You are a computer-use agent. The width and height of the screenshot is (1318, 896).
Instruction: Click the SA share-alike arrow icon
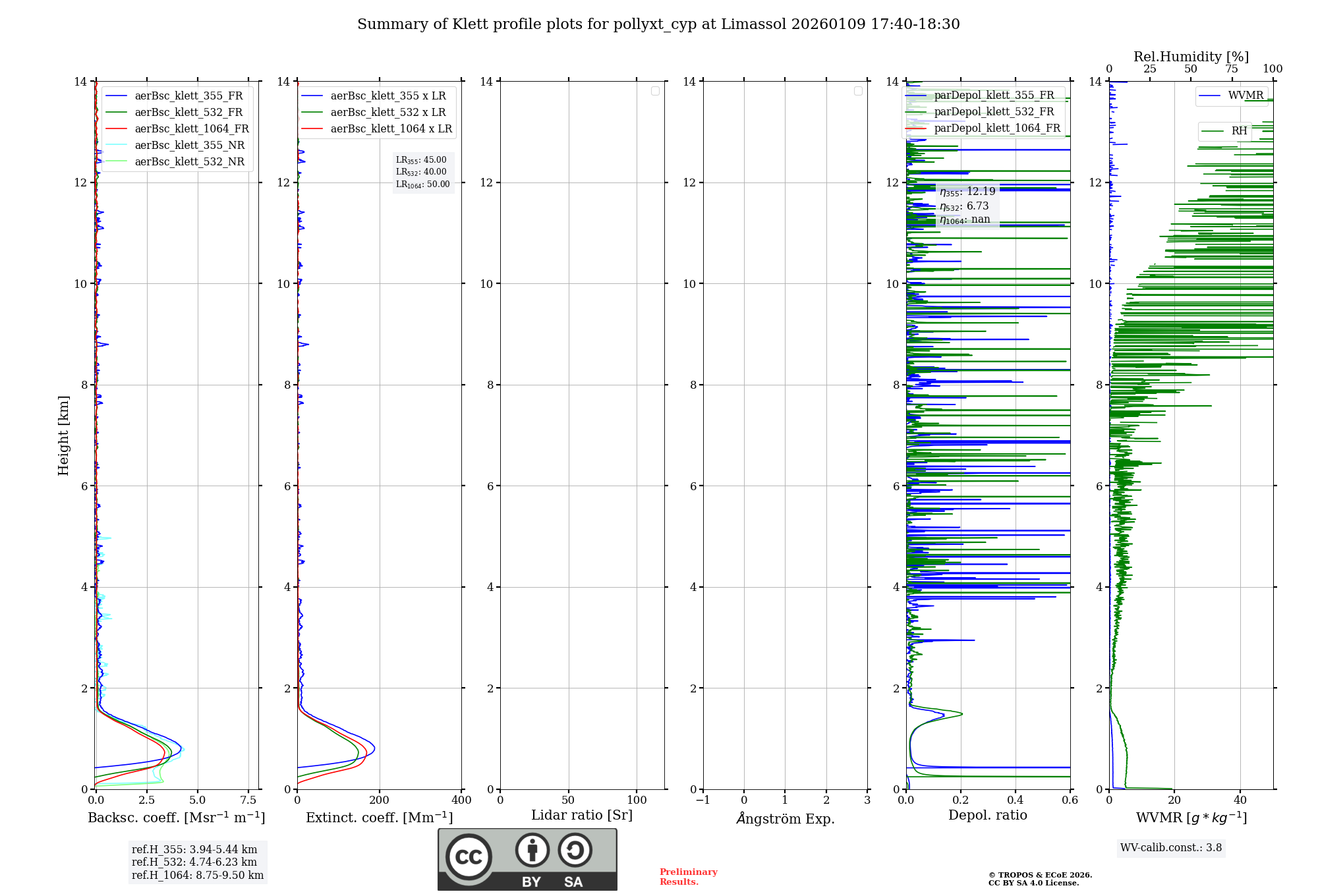click(x=575, y=850)
